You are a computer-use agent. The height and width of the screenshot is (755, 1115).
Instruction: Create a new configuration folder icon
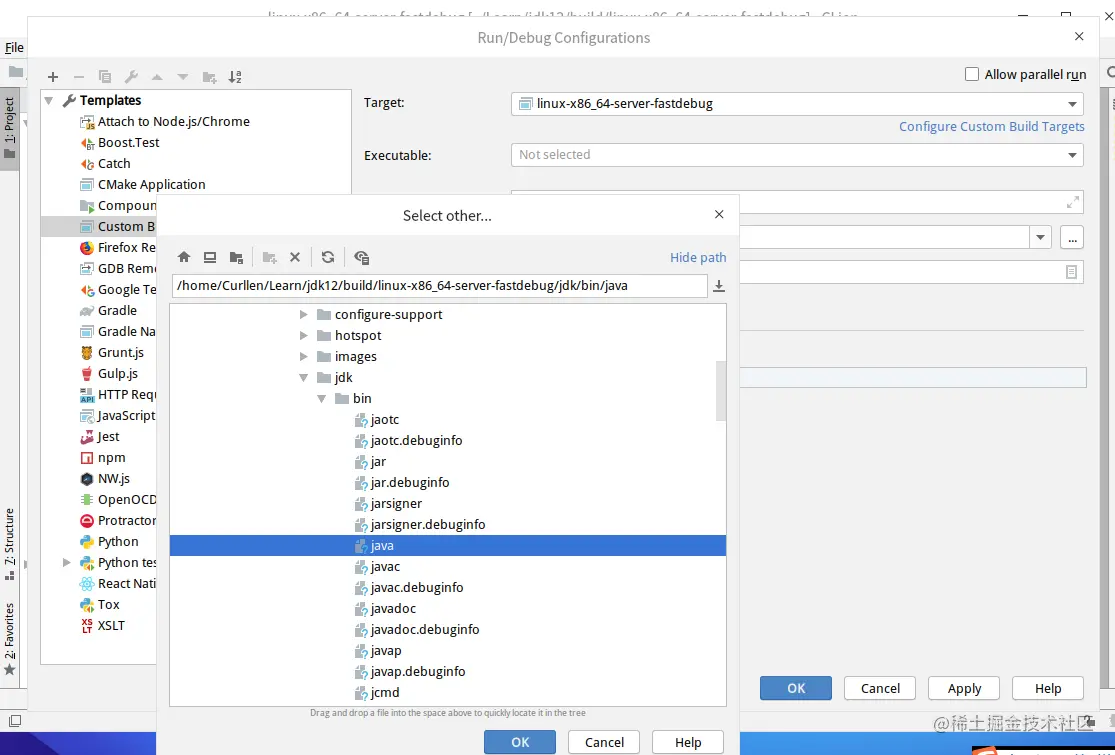pos(209,77)
